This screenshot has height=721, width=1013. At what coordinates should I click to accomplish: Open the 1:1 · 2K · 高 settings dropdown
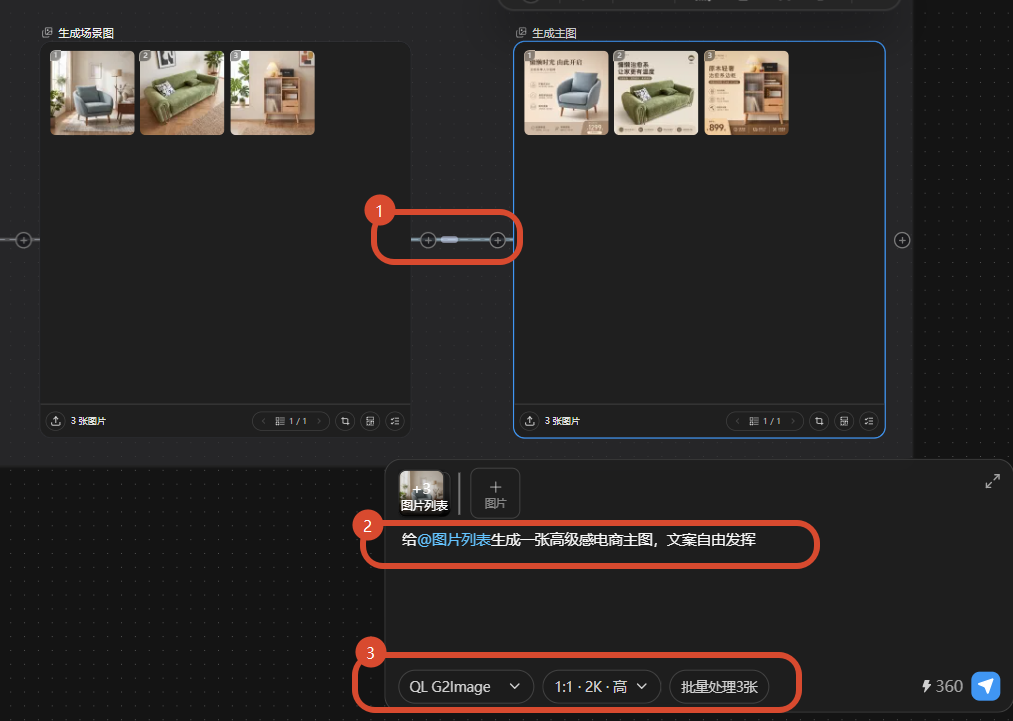[x=601, y=686]
